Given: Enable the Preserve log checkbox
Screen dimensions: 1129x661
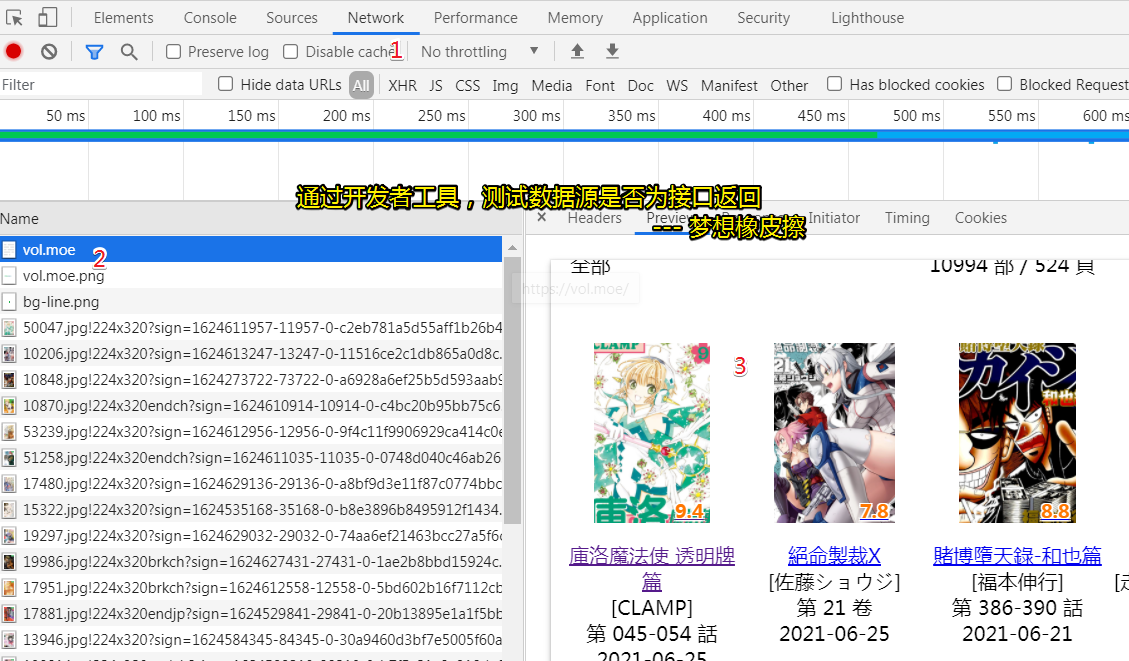Looking at the screenshot, I should pyautogui.click(x=174, y=52).
